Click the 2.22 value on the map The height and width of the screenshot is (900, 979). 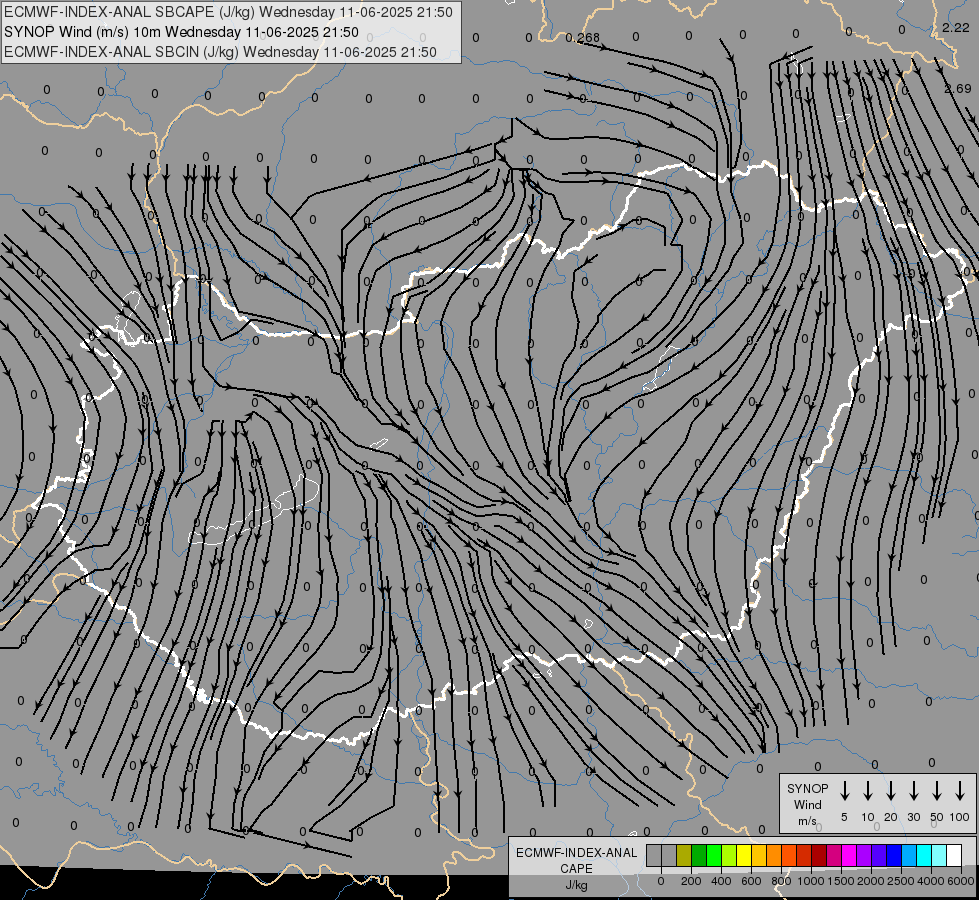956,27
